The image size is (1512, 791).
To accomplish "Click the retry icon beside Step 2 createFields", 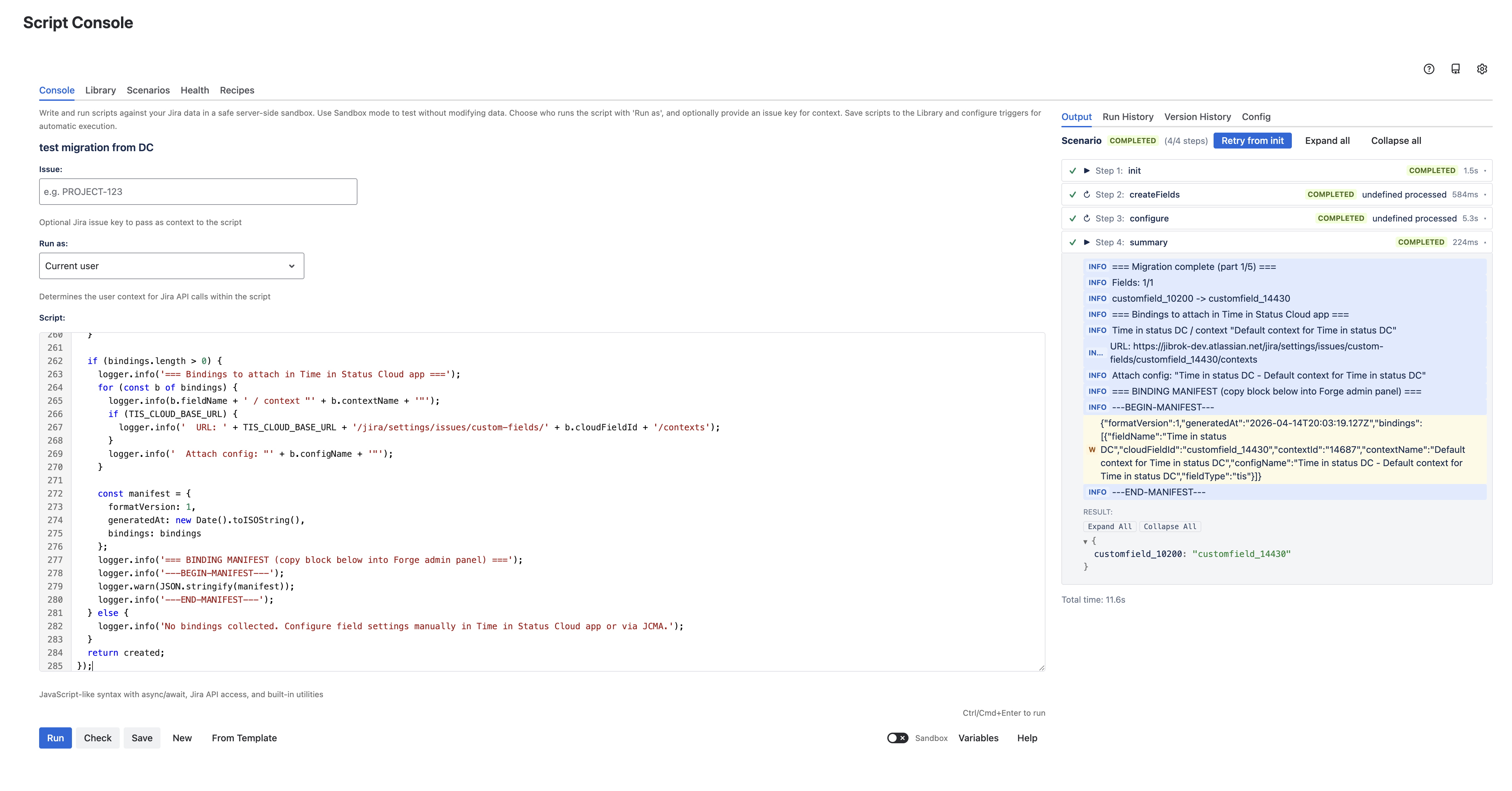I will click(x=1087, y=194).
